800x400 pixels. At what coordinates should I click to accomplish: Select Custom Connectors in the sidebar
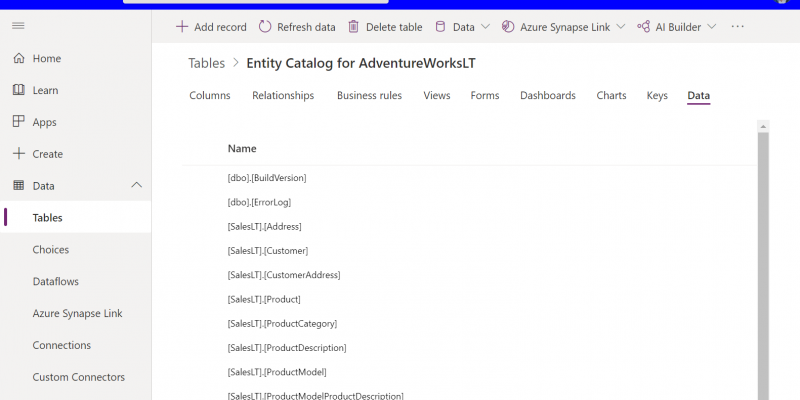pos(76,377)
